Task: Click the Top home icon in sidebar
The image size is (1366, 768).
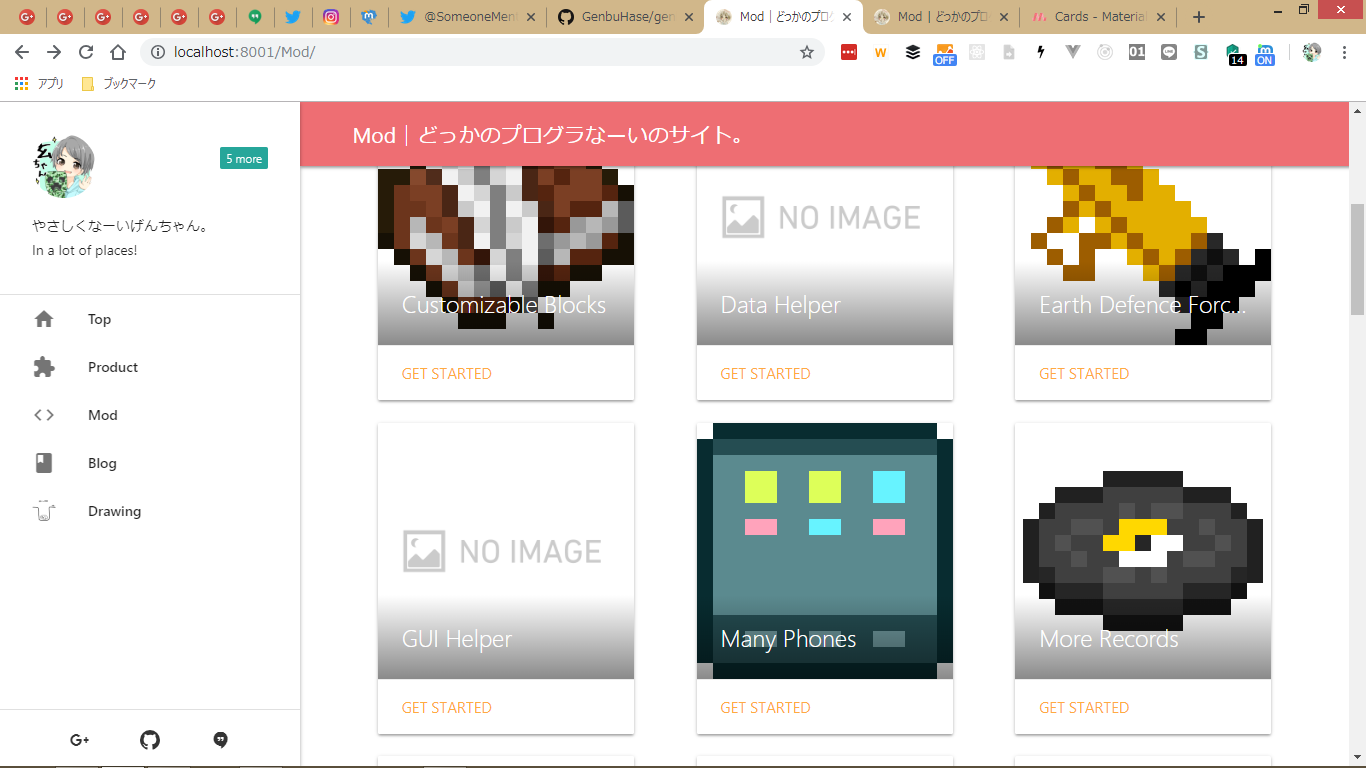Action: [44, 319]
